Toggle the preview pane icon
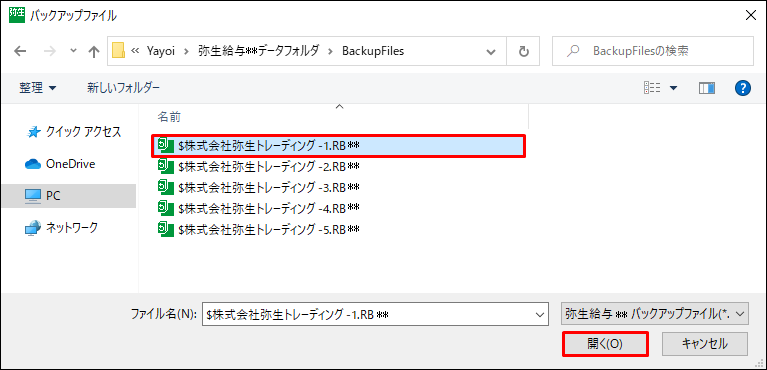This screenshot has width=767, height=370. (x=707, y=88)
